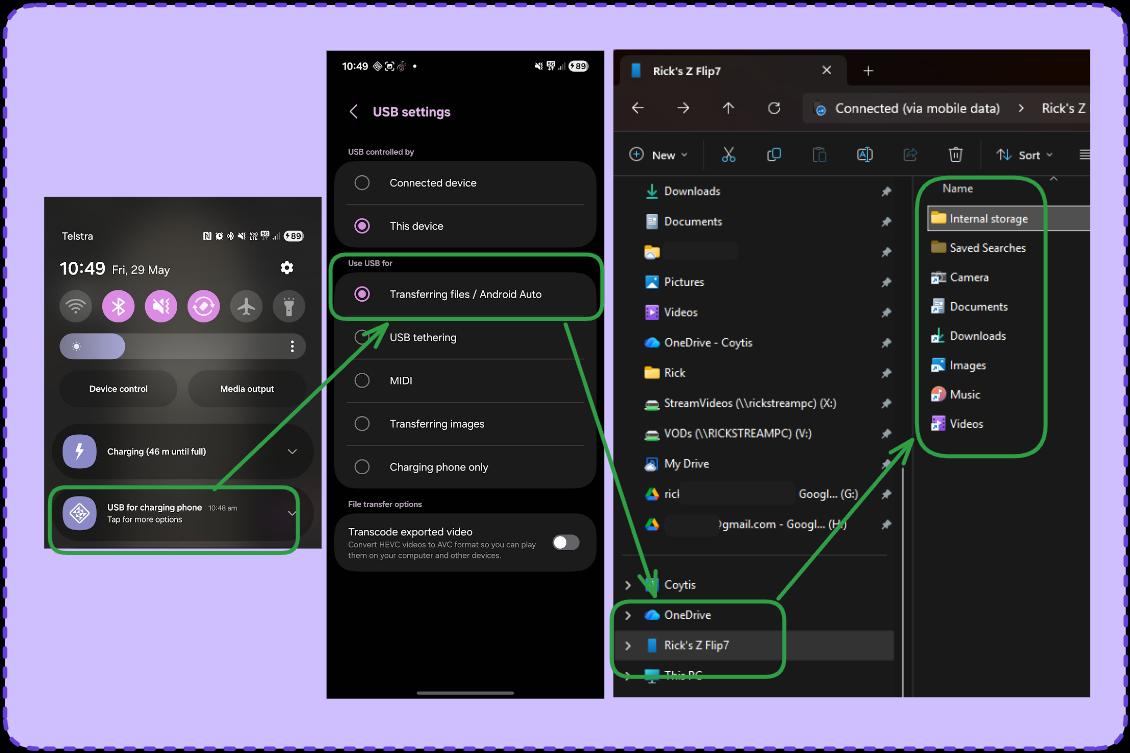
Task: Select This device radio option
Action: coord(466,226)
